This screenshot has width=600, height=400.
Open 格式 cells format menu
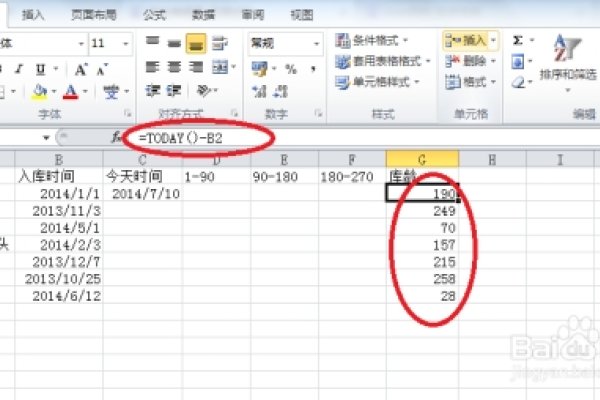(470, 82)
